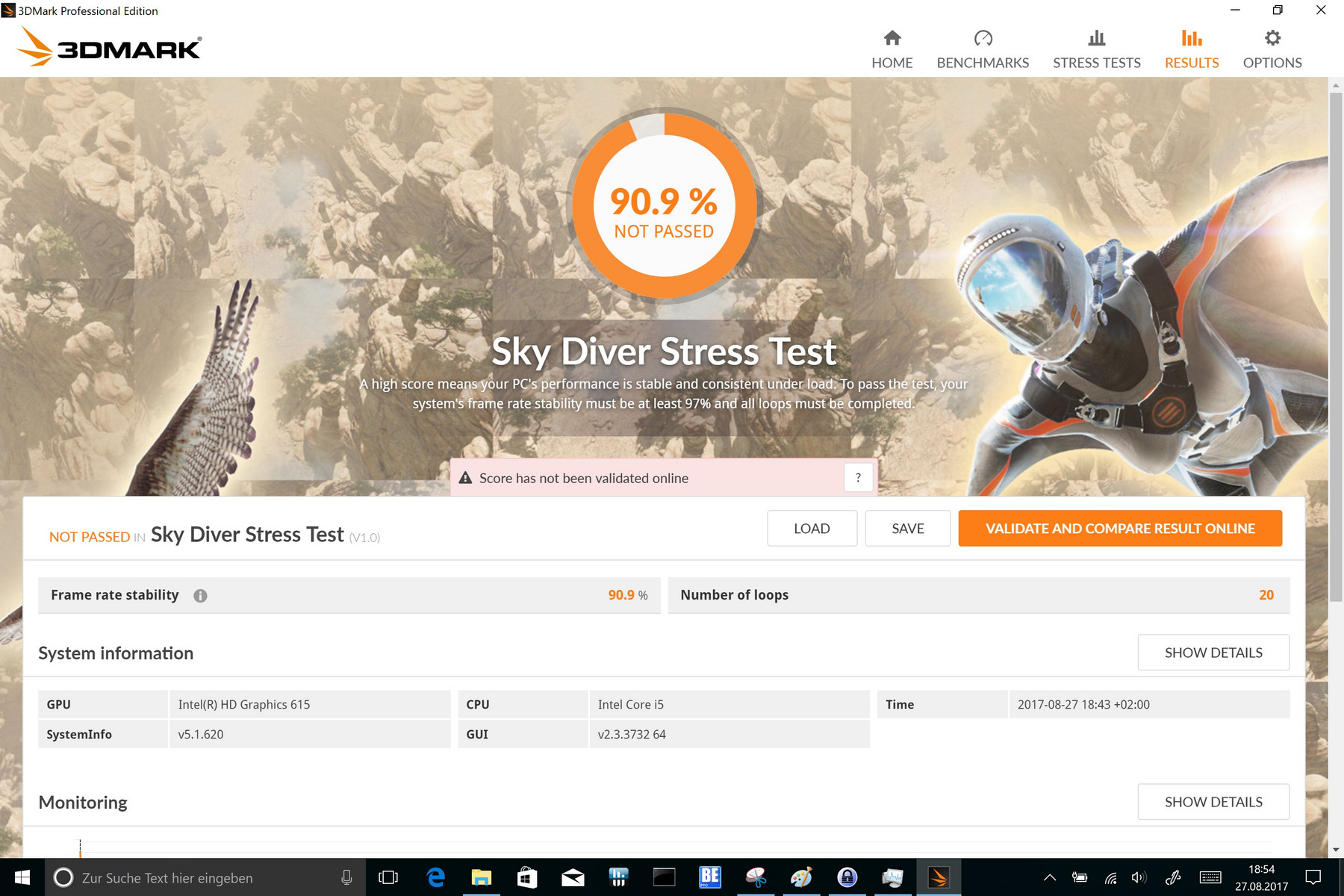Click the battery status tray icon
Viewport: 1344px width, 896px height.
click(1080, 877)
